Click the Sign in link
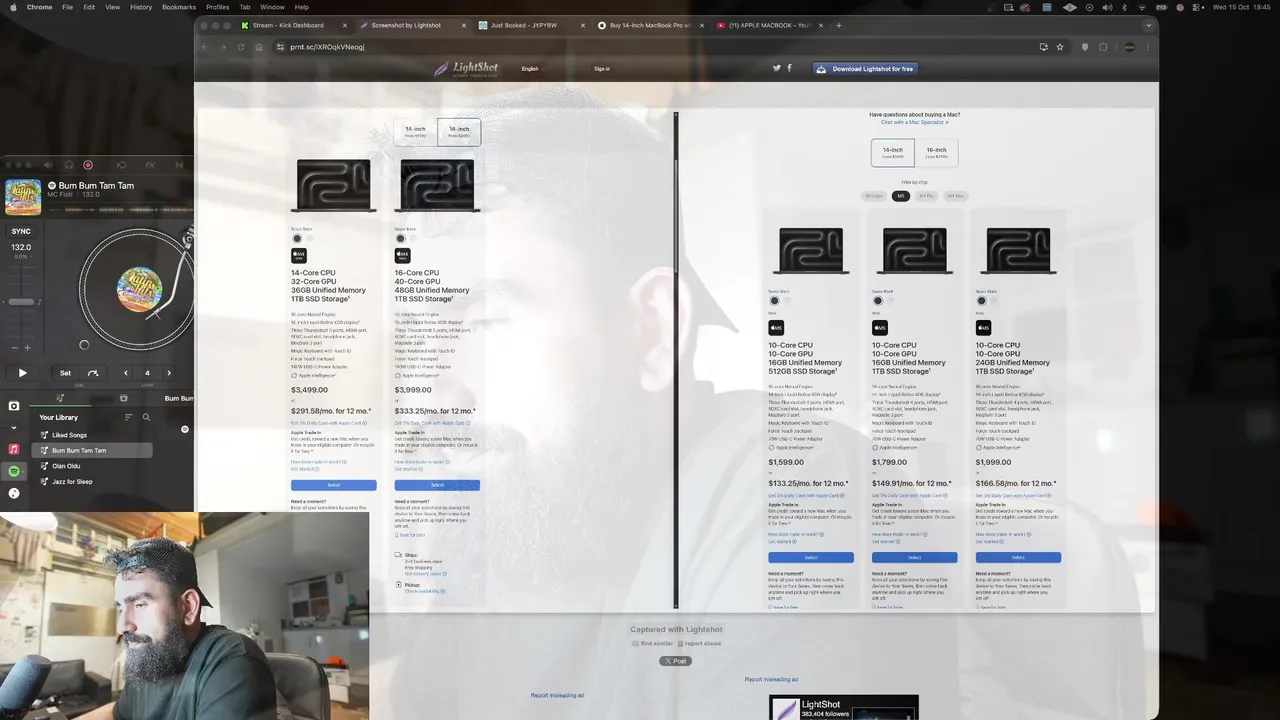Screen dimensions: 1280x720 602,69
